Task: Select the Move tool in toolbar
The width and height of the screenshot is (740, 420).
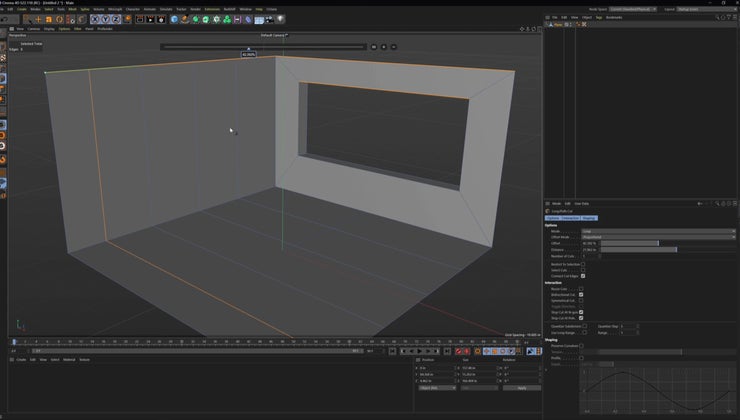Action: click(38, 19)
